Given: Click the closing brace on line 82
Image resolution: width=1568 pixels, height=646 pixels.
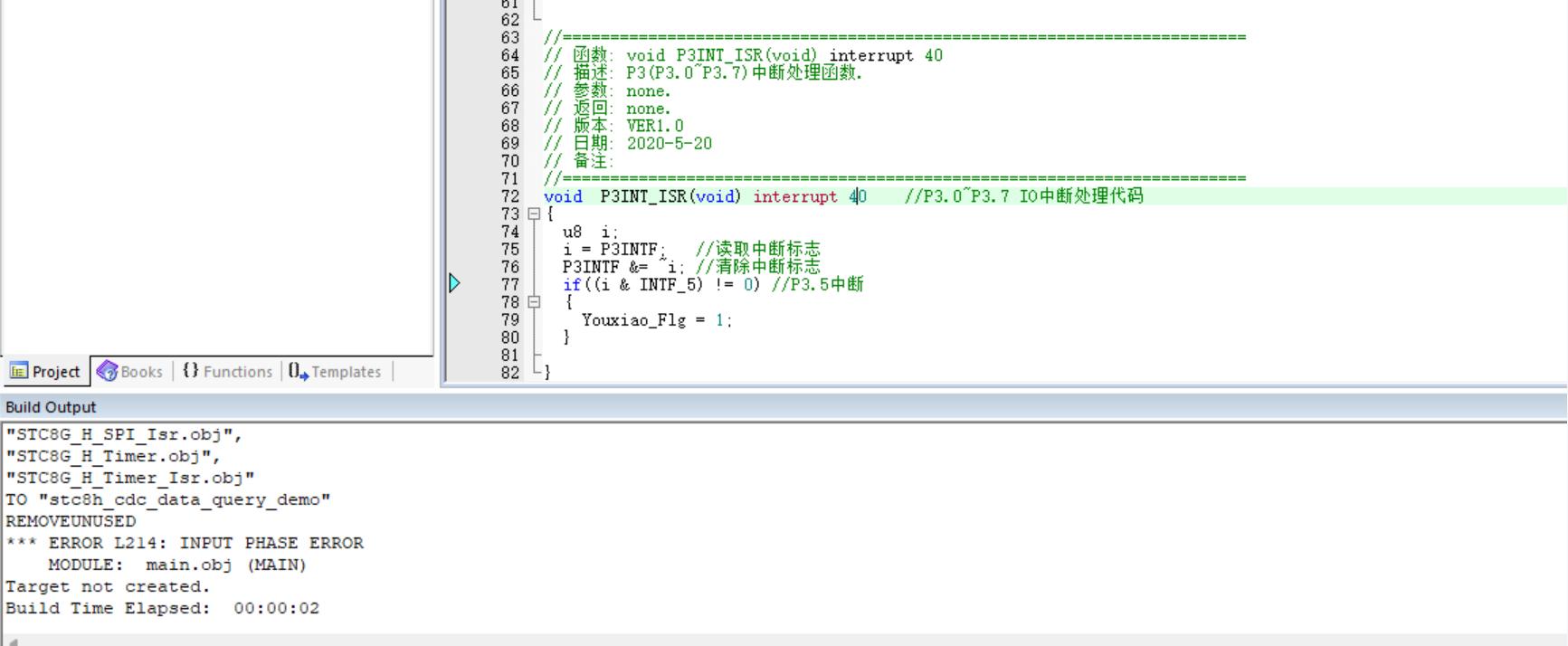Looking at the screenshot, I should tap(546, 372).
